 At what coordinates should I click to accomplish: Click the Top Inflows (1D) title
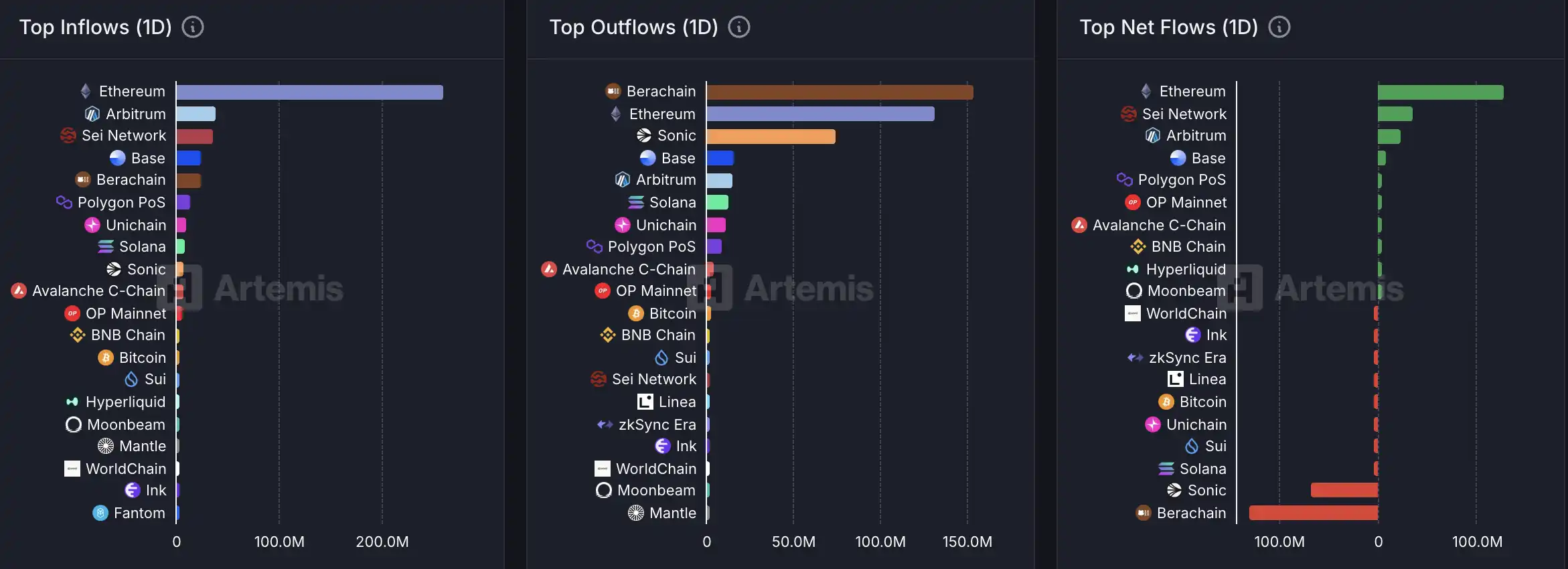point(96,27)
